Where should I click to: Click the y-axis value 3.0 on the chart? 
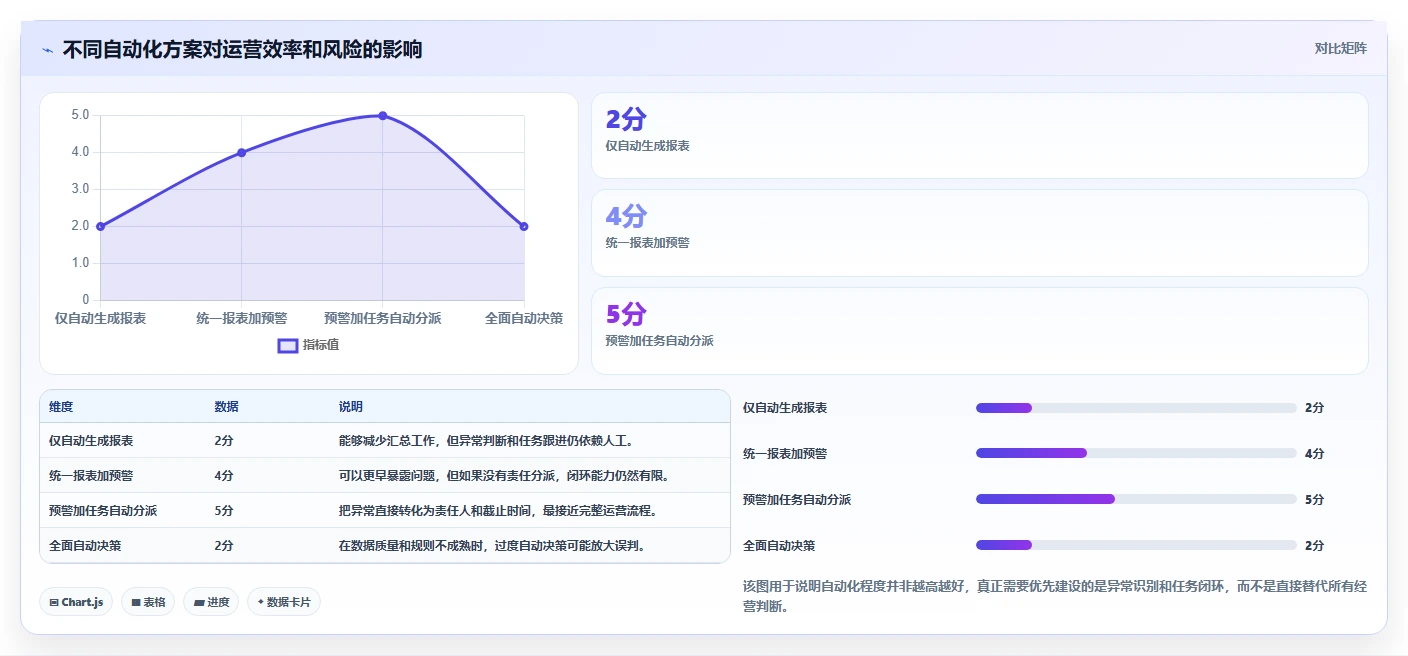(80, 189)
